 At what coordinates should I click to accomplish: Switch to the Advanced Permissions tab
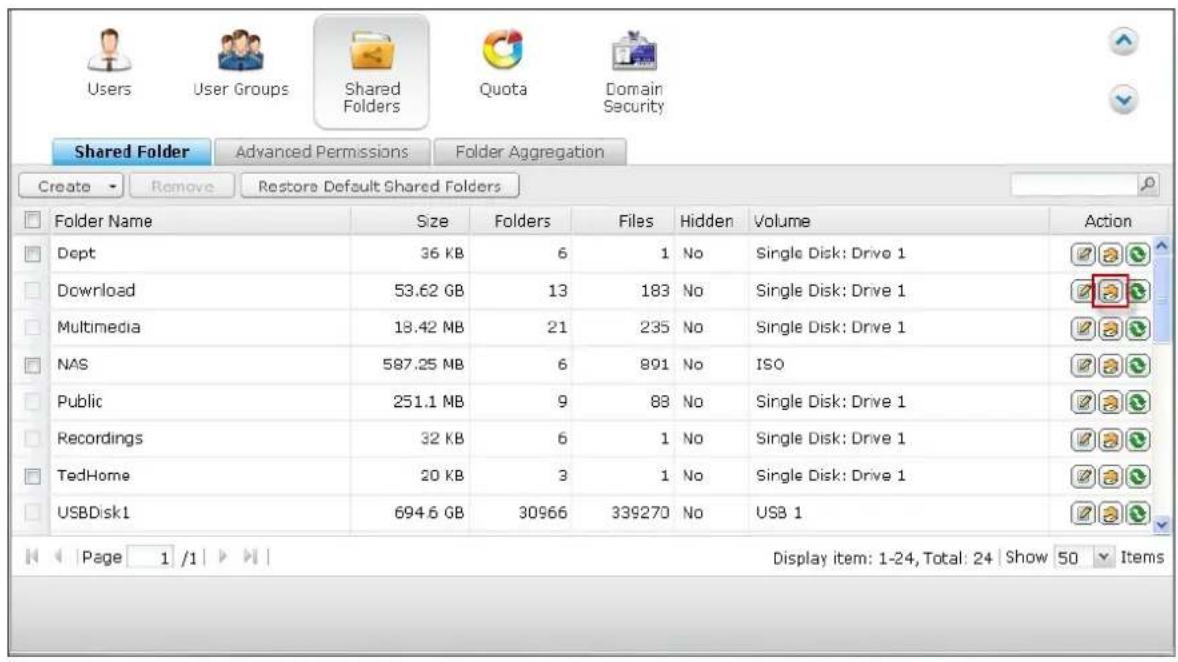coord(322,151)
